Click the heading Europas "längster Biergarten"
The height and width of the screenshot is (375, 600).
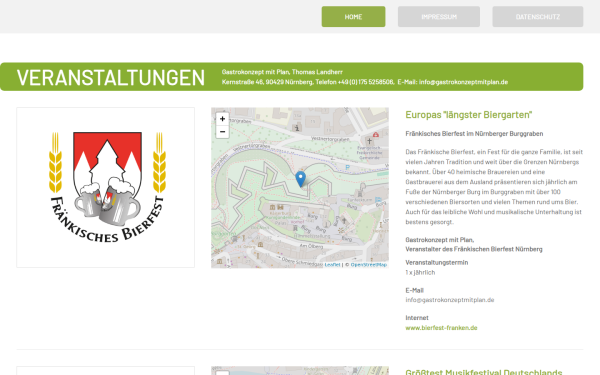(469, 115)
